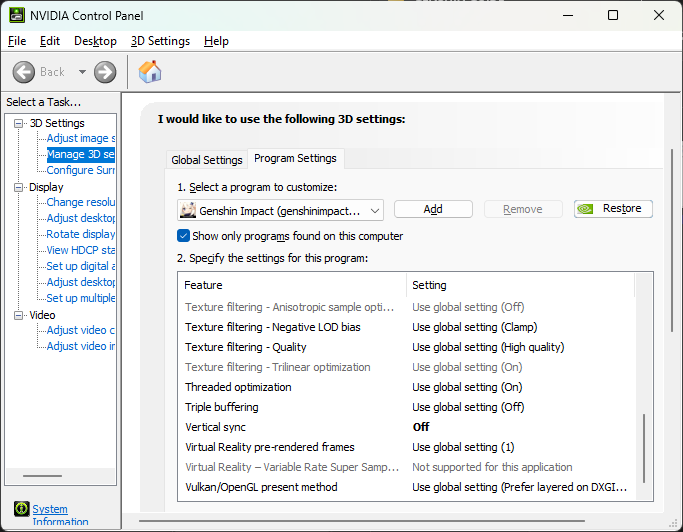Select Vulkan/OpenGL present method value
The height and width of the screenshot is (532, 683).
[520, 487]
